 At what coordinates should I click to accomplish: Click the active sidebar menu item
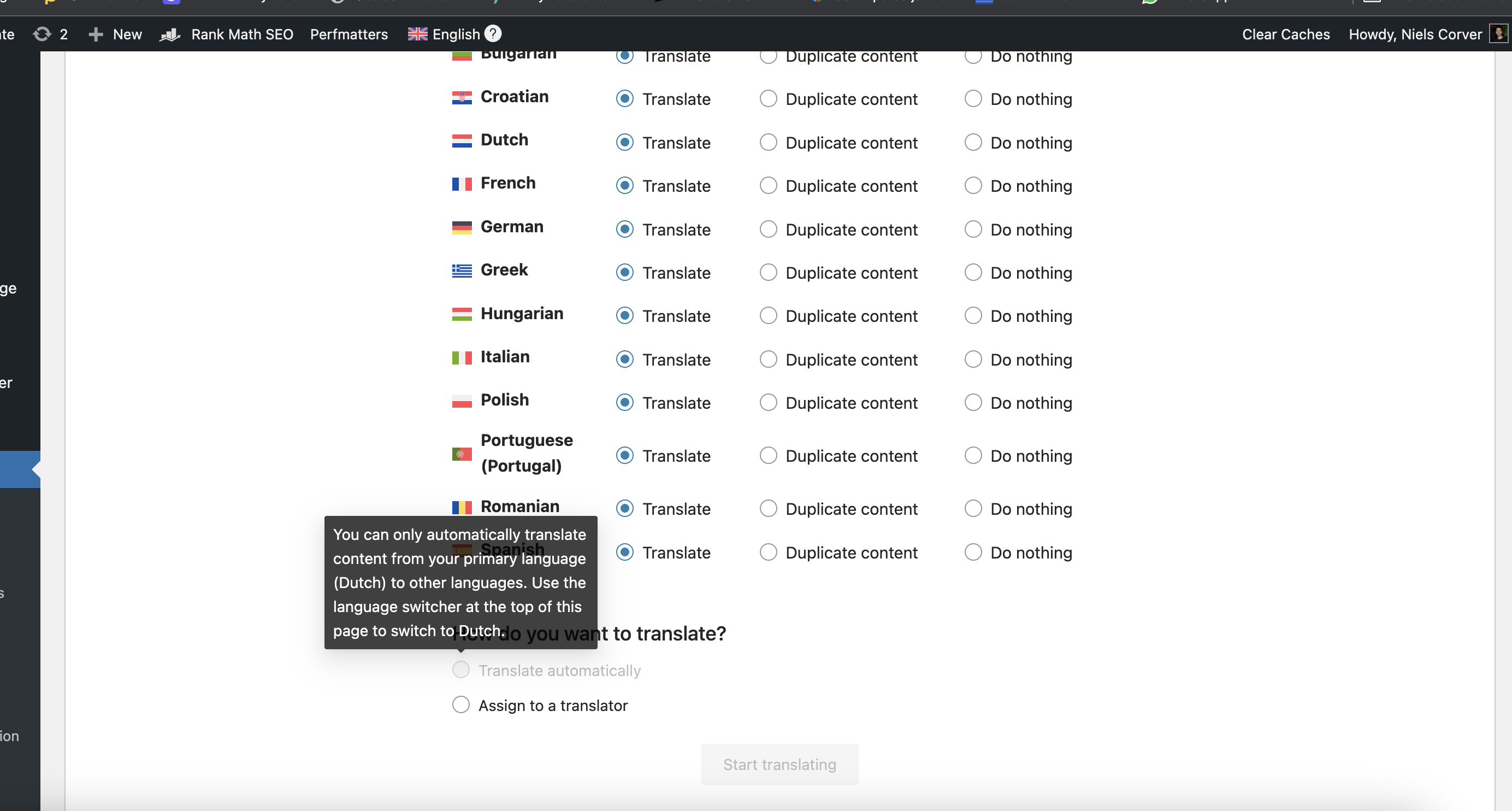[x=20, y=469]
